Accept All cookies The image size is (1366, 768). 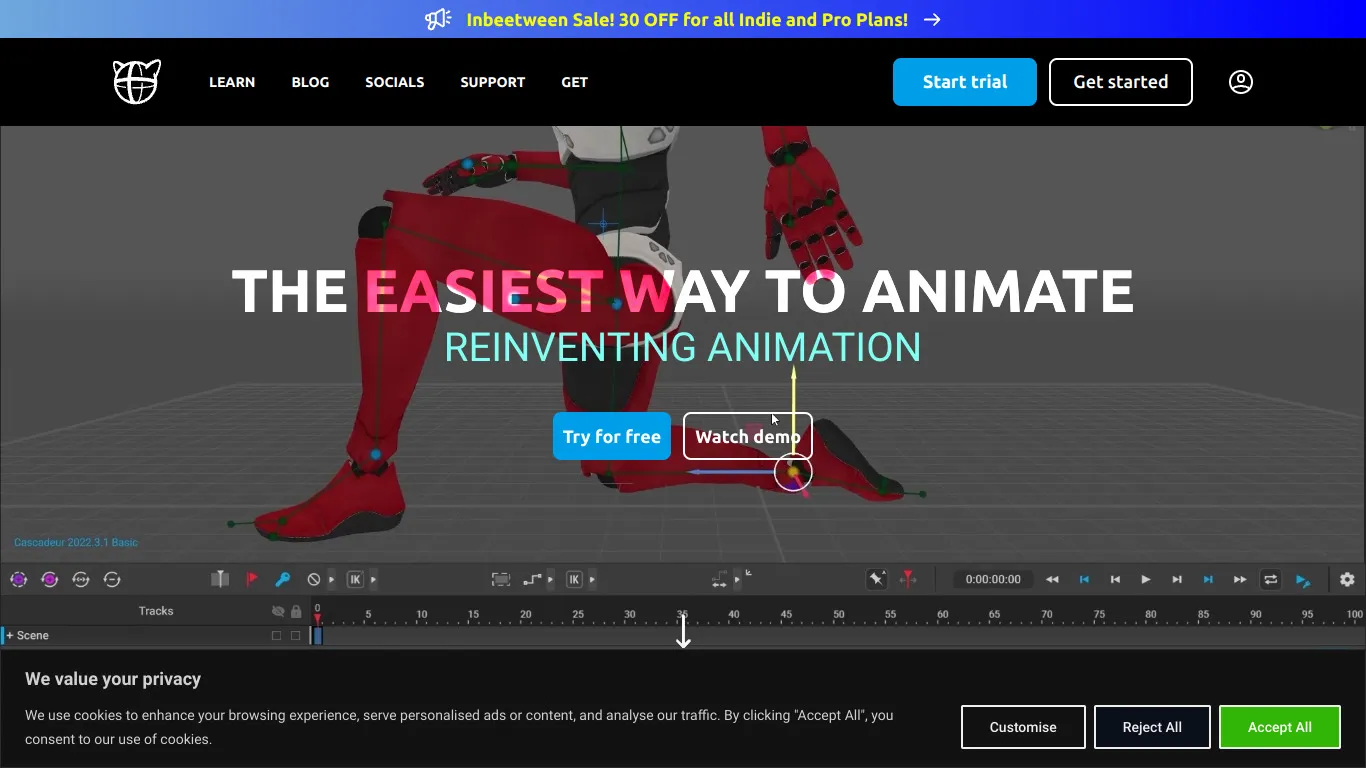point(1280,727)
